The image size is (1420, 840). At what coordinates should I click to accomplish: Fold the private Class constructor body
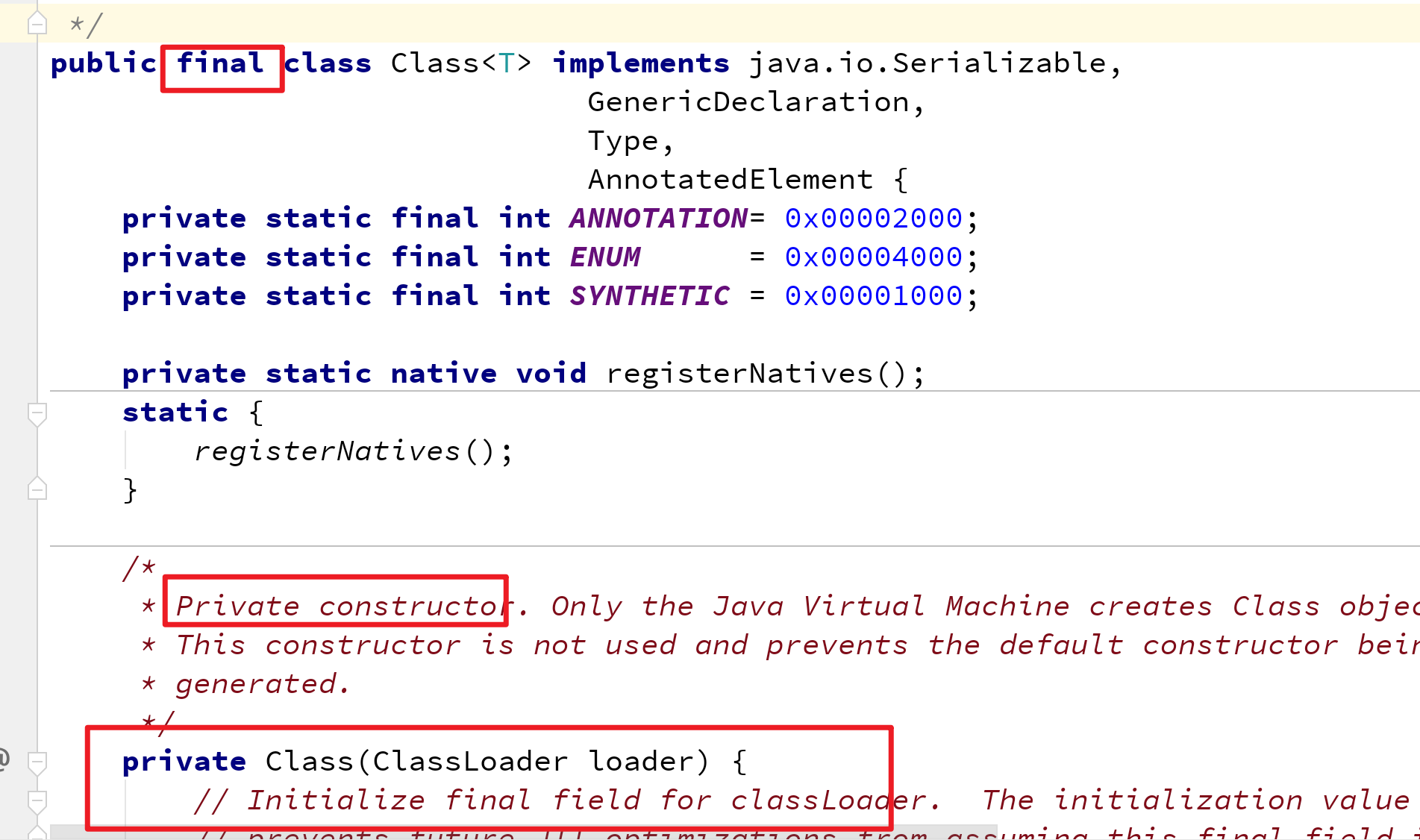(x=37, y=762)
